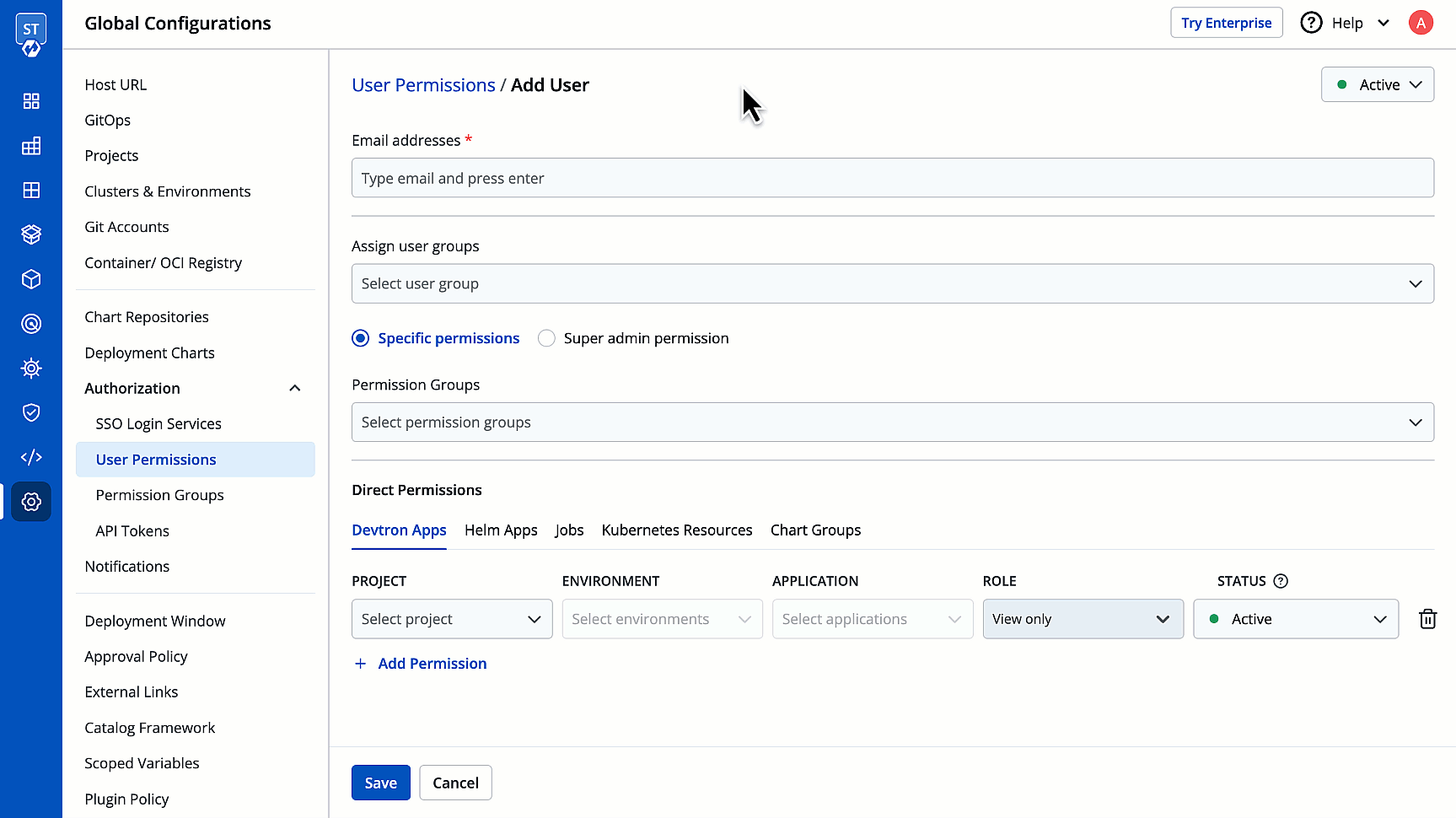This screenshot has width=1456, height=818.
Task: Select User Permissions in sidebar
Action: coord(196,460)
